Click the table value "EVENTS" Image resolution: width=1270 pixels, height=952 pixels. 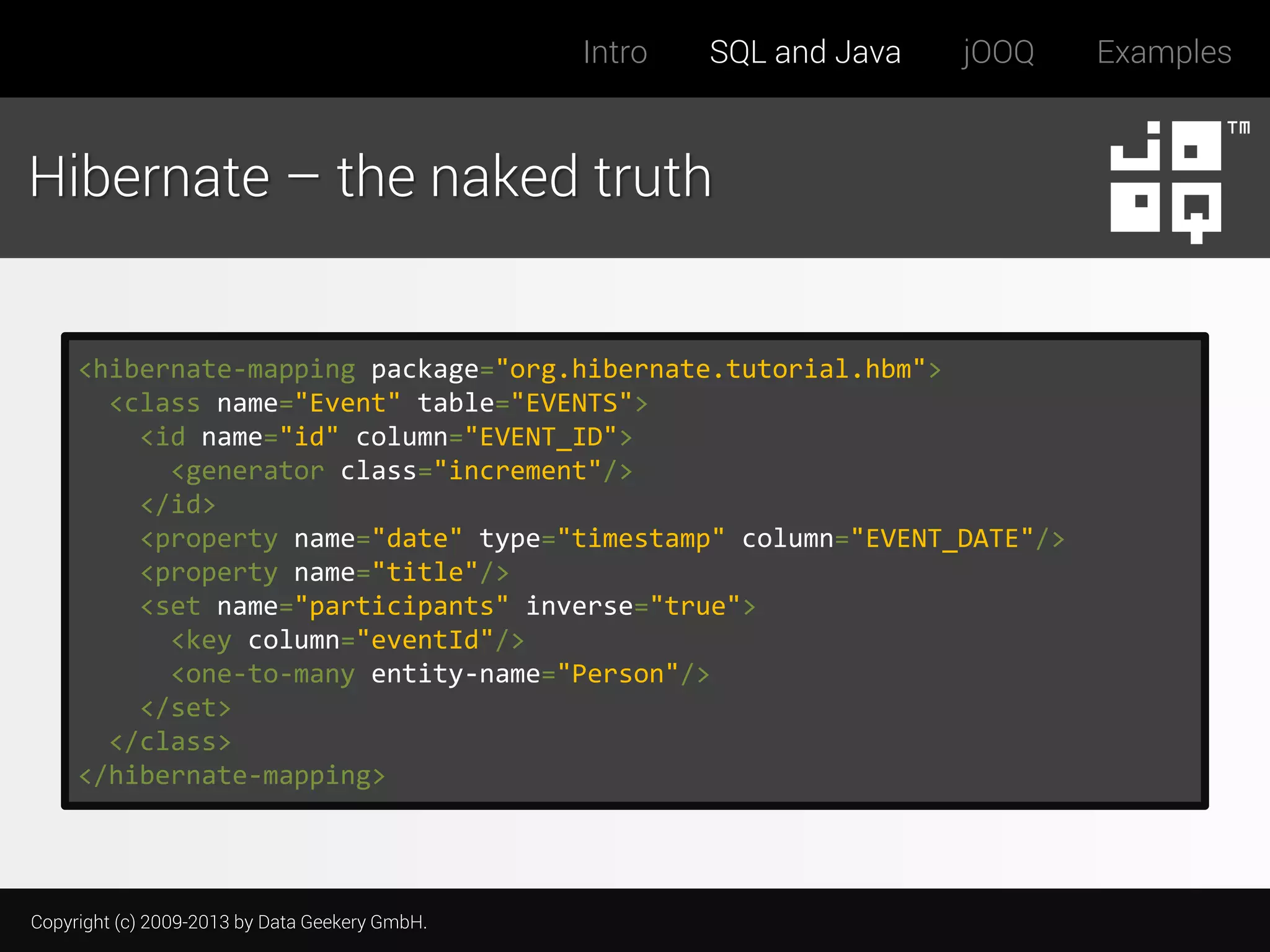571,403
